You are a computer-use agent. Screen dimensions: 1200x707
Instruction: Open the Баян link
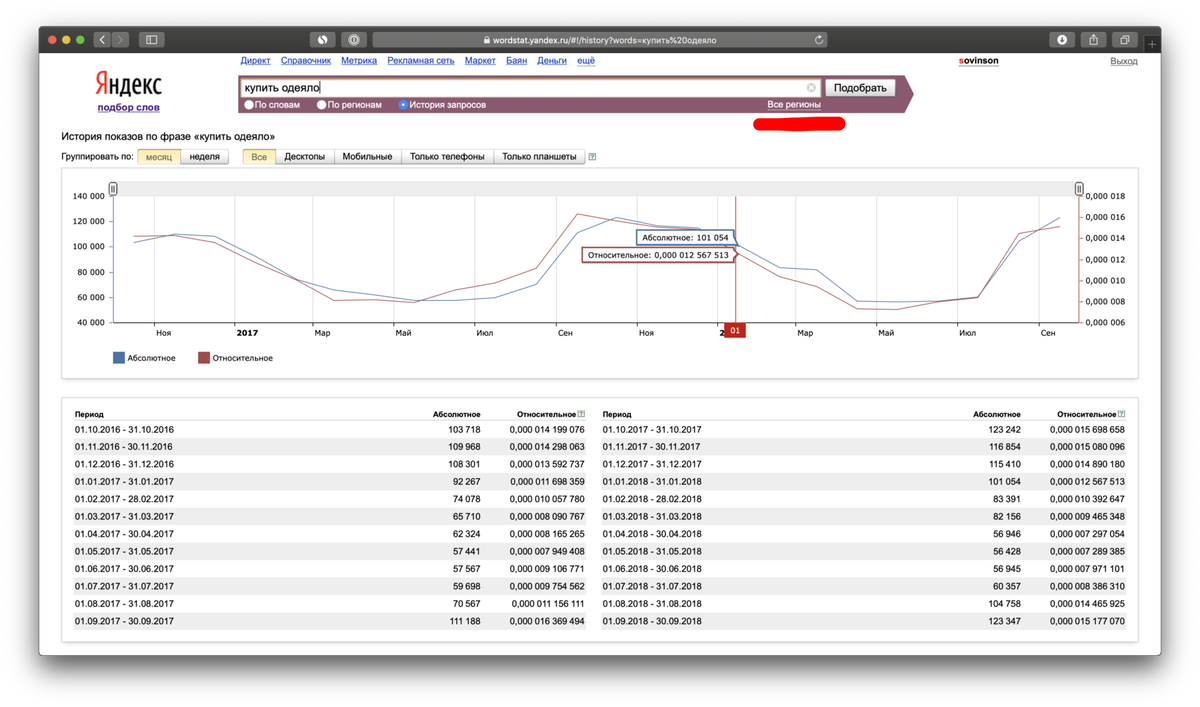(516, 61)
